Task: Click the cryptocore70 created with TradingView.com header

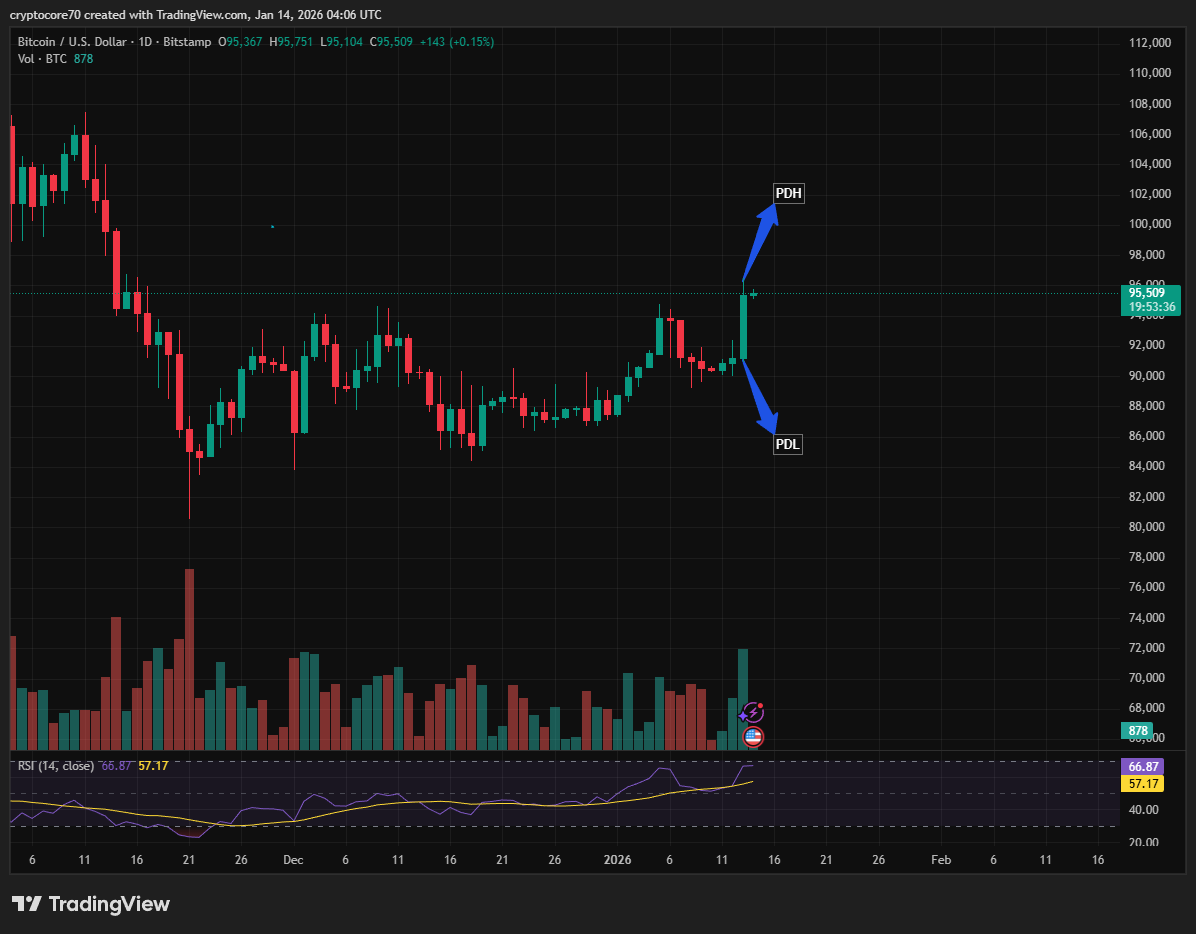Action: 196,14
